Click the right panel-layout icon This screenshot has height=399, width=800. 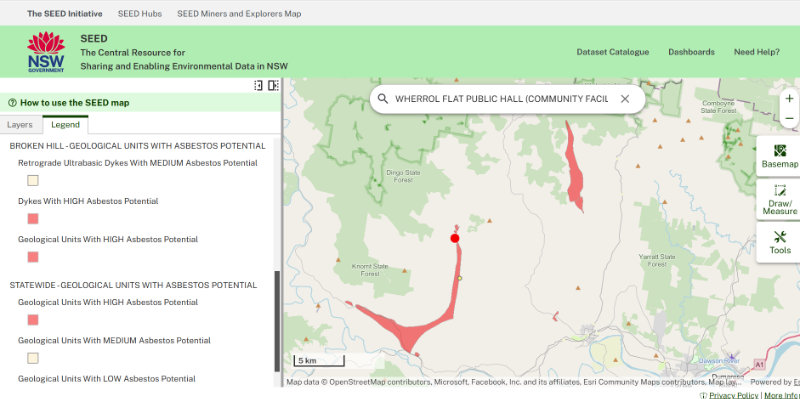pos(273,85)
